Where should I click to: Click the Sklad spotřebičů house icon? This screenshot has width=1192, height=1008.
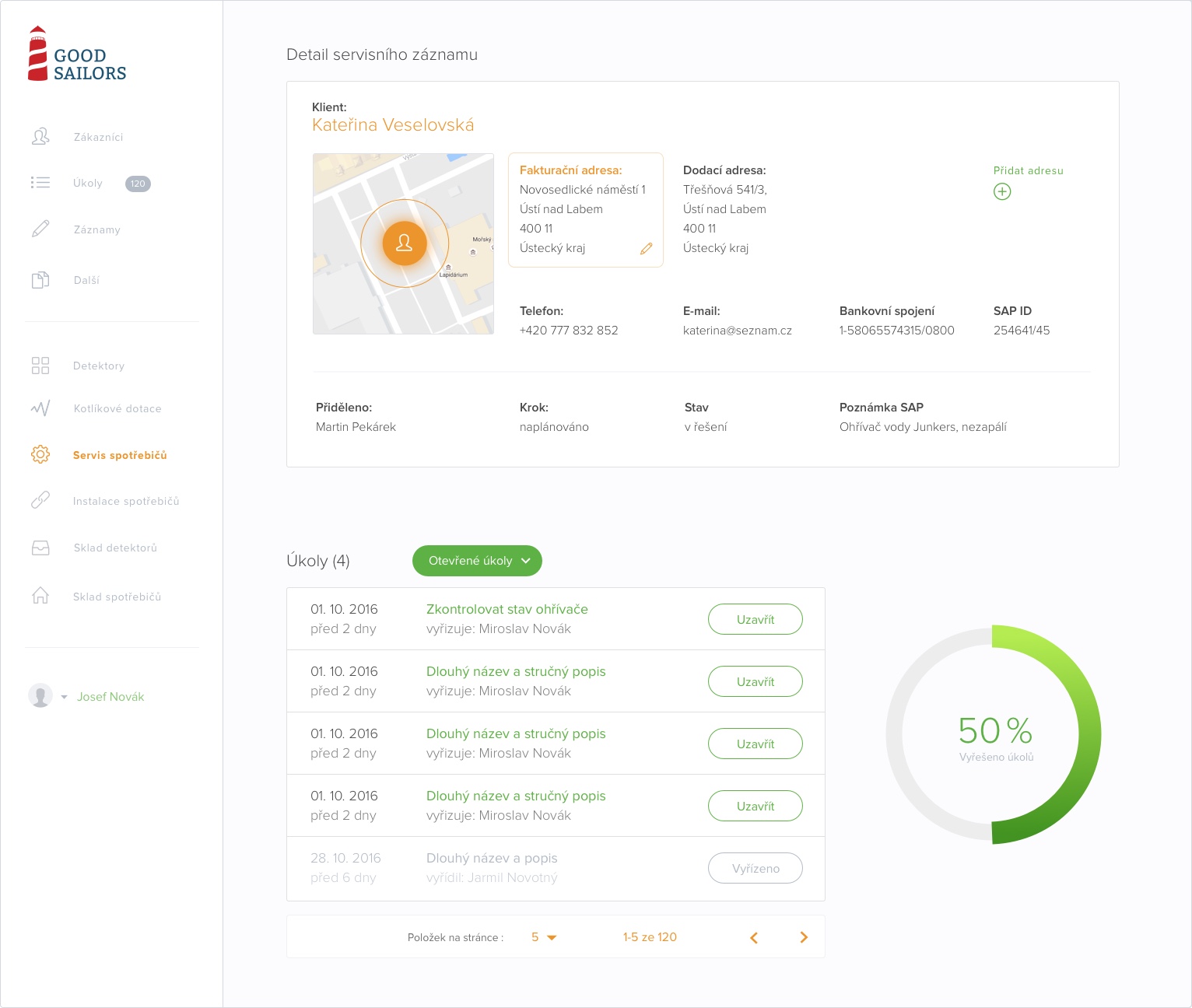pyautogui.click(x=40, y=596)
